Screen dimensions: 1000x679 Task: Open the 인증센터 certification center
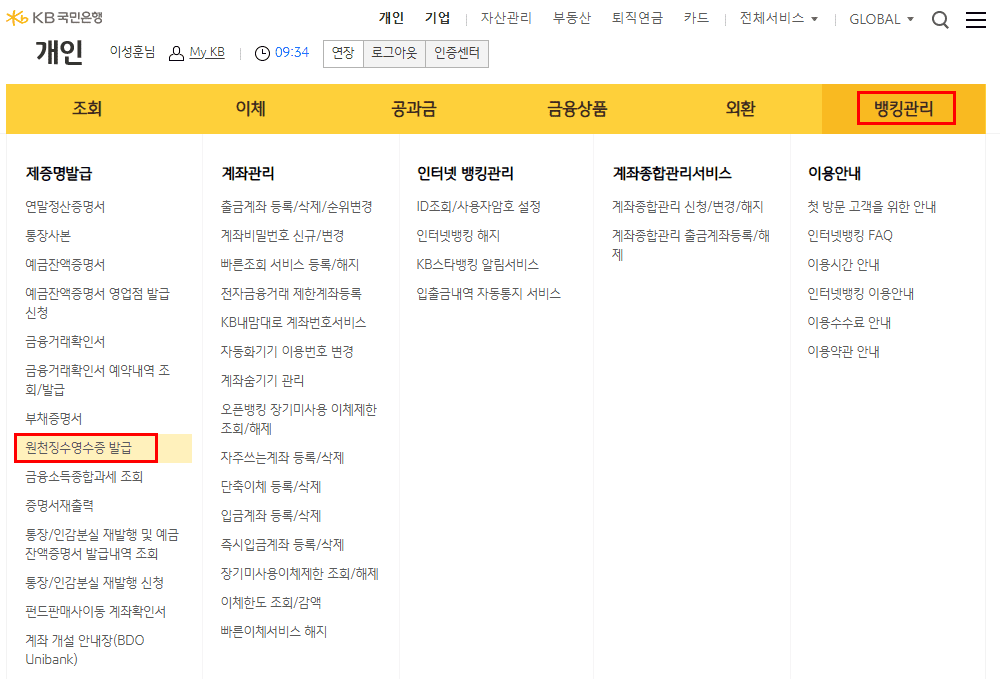tap(457, 53)
